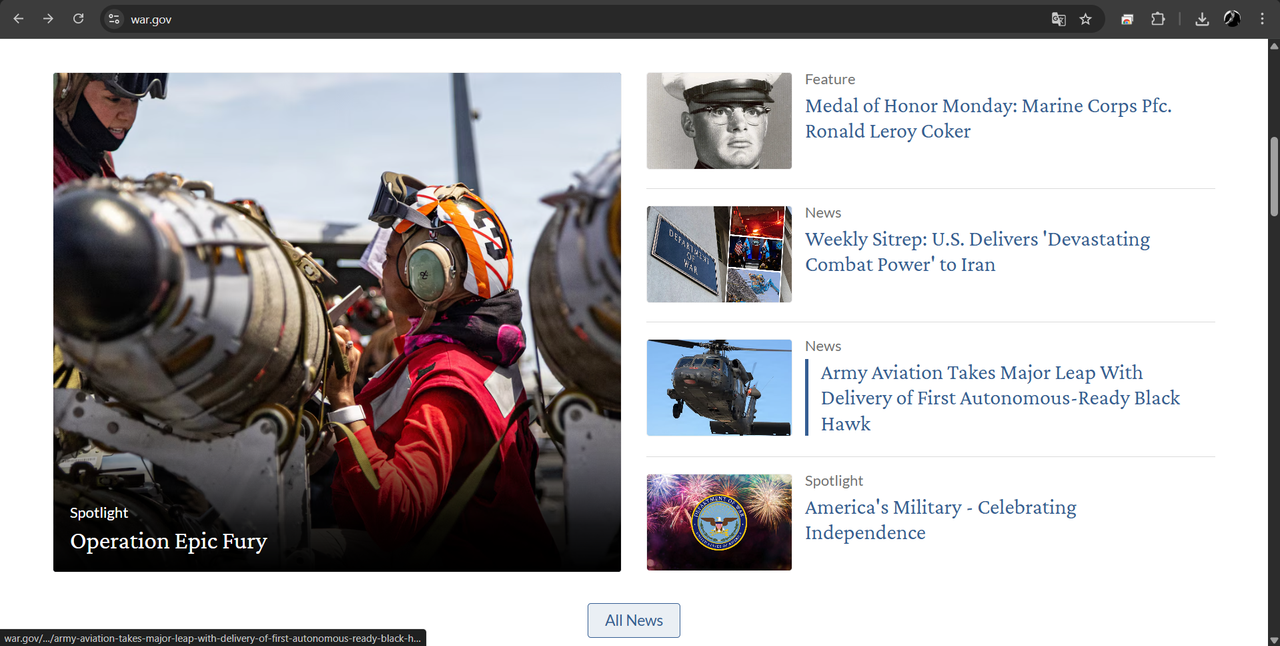Viewport: 1280px width, 646px height.
Task: Click the News label above Weekly Sitrep
Action: click(x=823, y=213)
